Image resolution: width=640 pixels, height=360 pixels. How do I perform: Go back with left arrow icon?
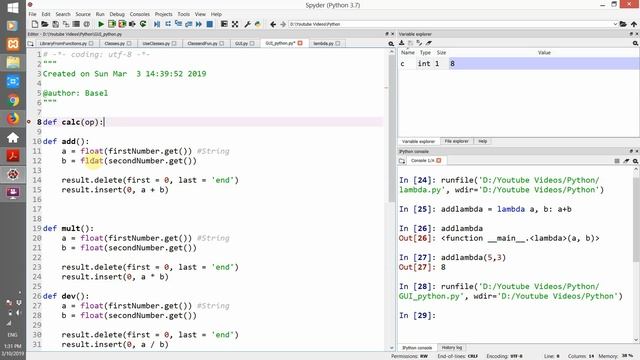[x=273, y=24]
